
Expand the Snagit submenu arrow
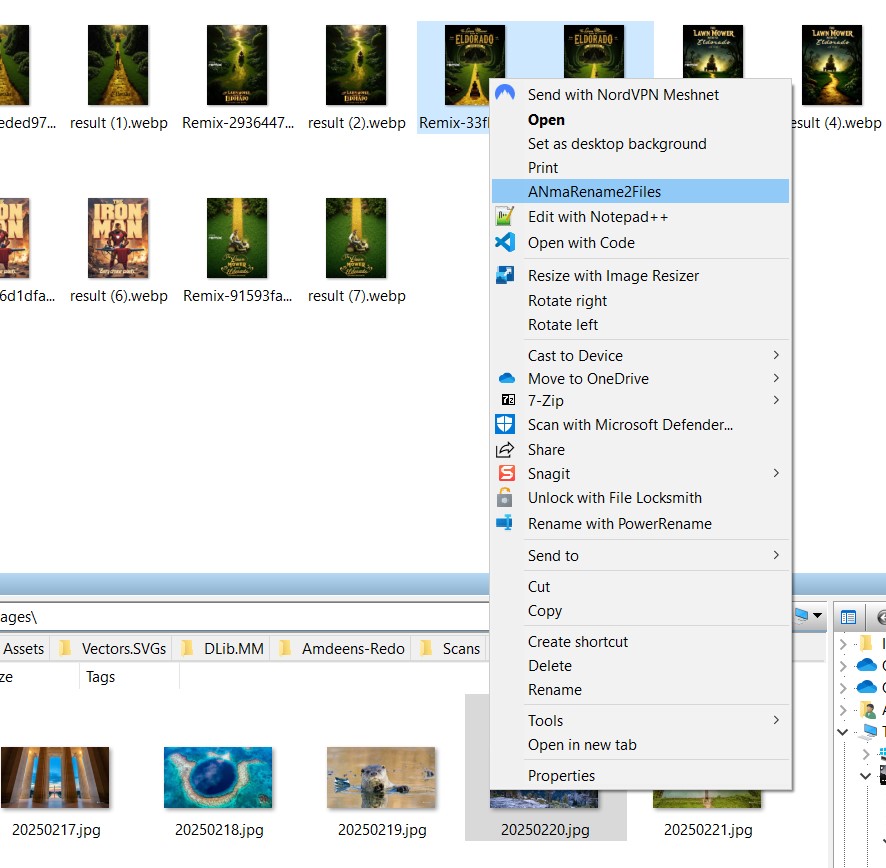point(776,473)
